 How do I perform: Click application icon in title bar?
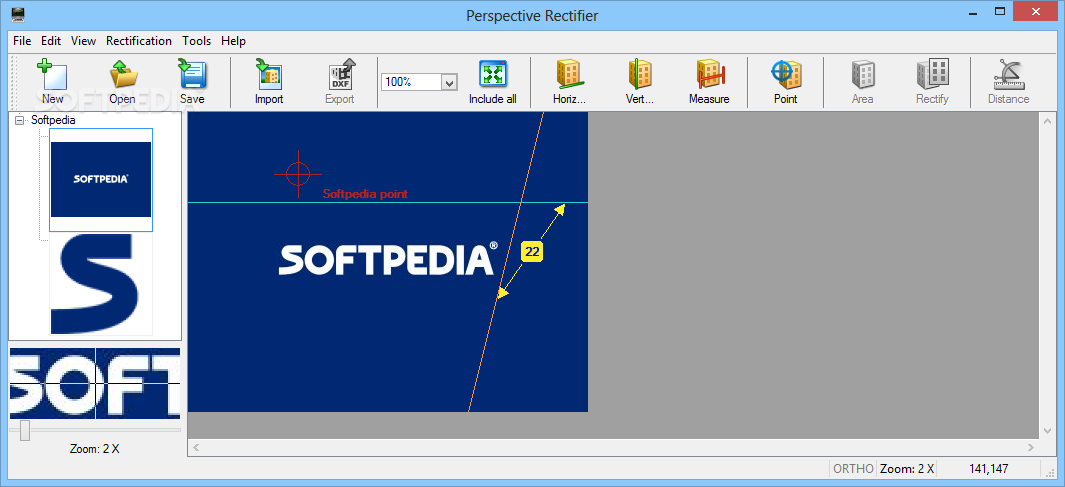pyautogui.click(x=18, y=15)
